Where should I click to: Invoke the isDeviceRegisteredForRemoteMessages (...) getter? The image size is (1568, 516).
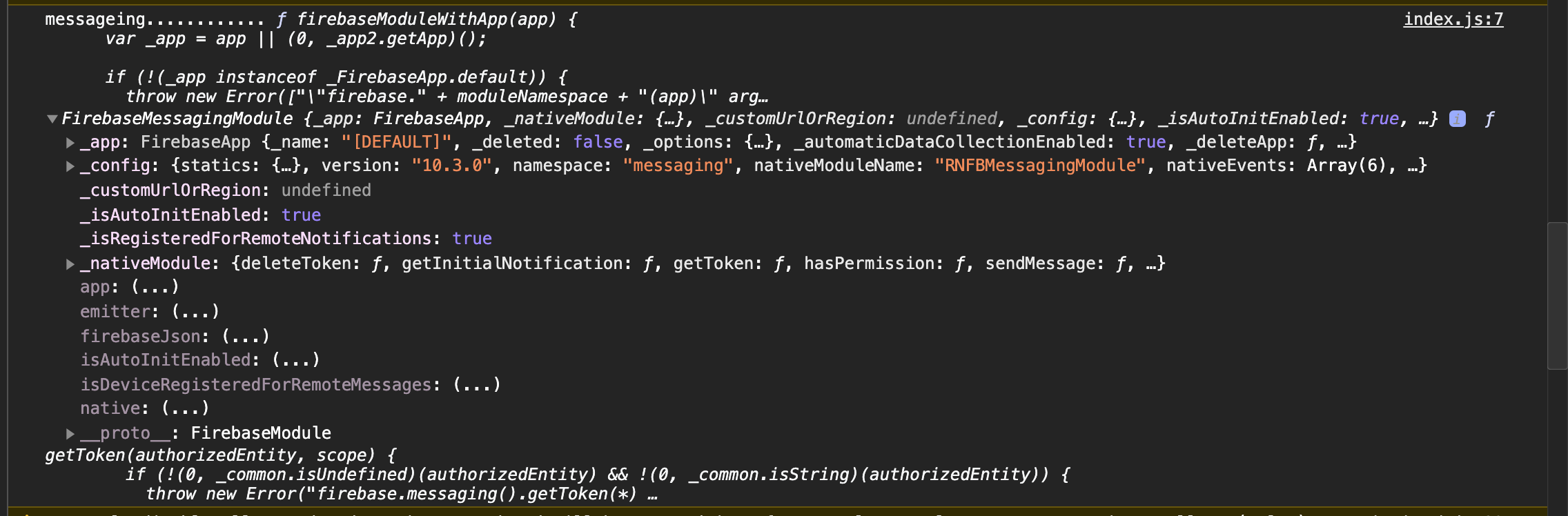click(477, 385)
